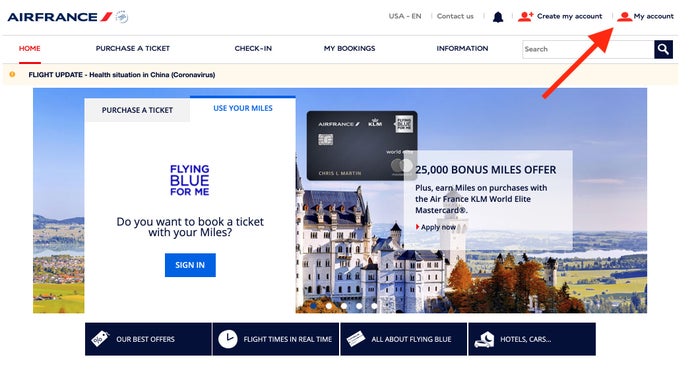Screen dimensions: 700x380
Task: Click the Air France logo
Action: 60,17
